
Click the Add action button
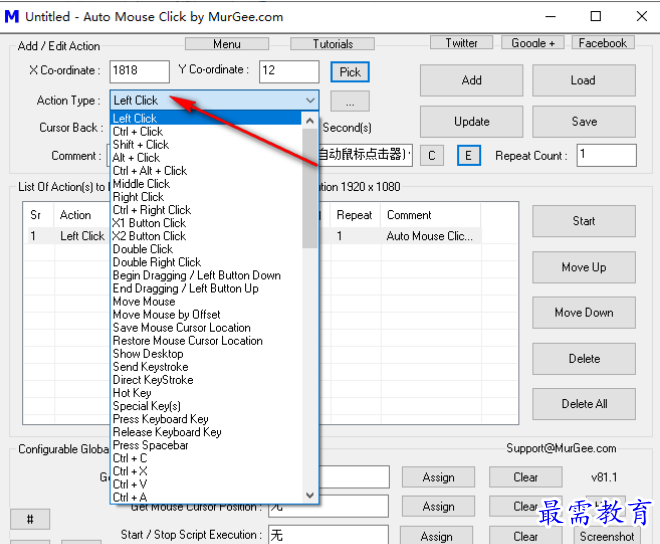(x=471, y=80)
